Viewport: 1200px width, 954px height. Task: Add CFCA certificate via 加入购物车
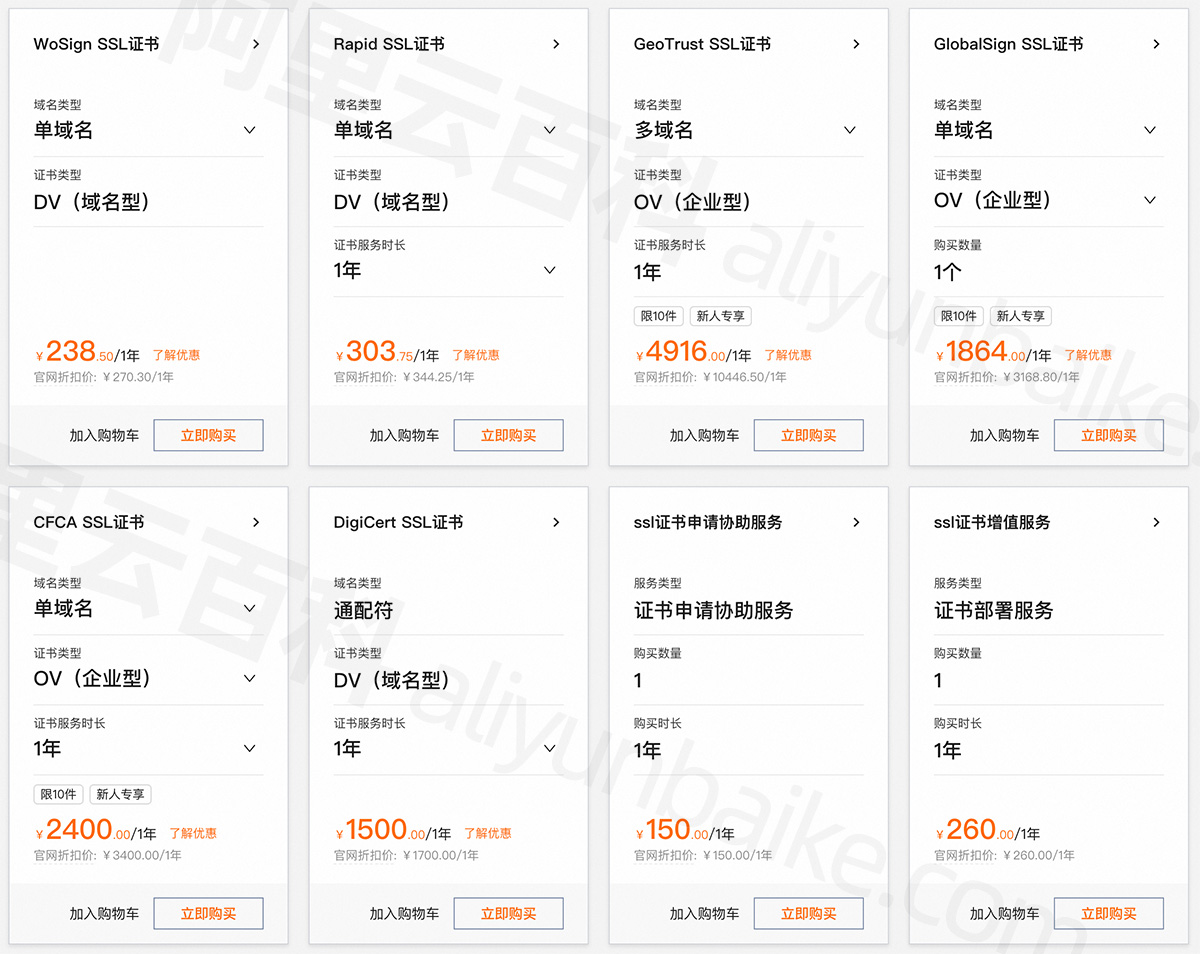104,913
